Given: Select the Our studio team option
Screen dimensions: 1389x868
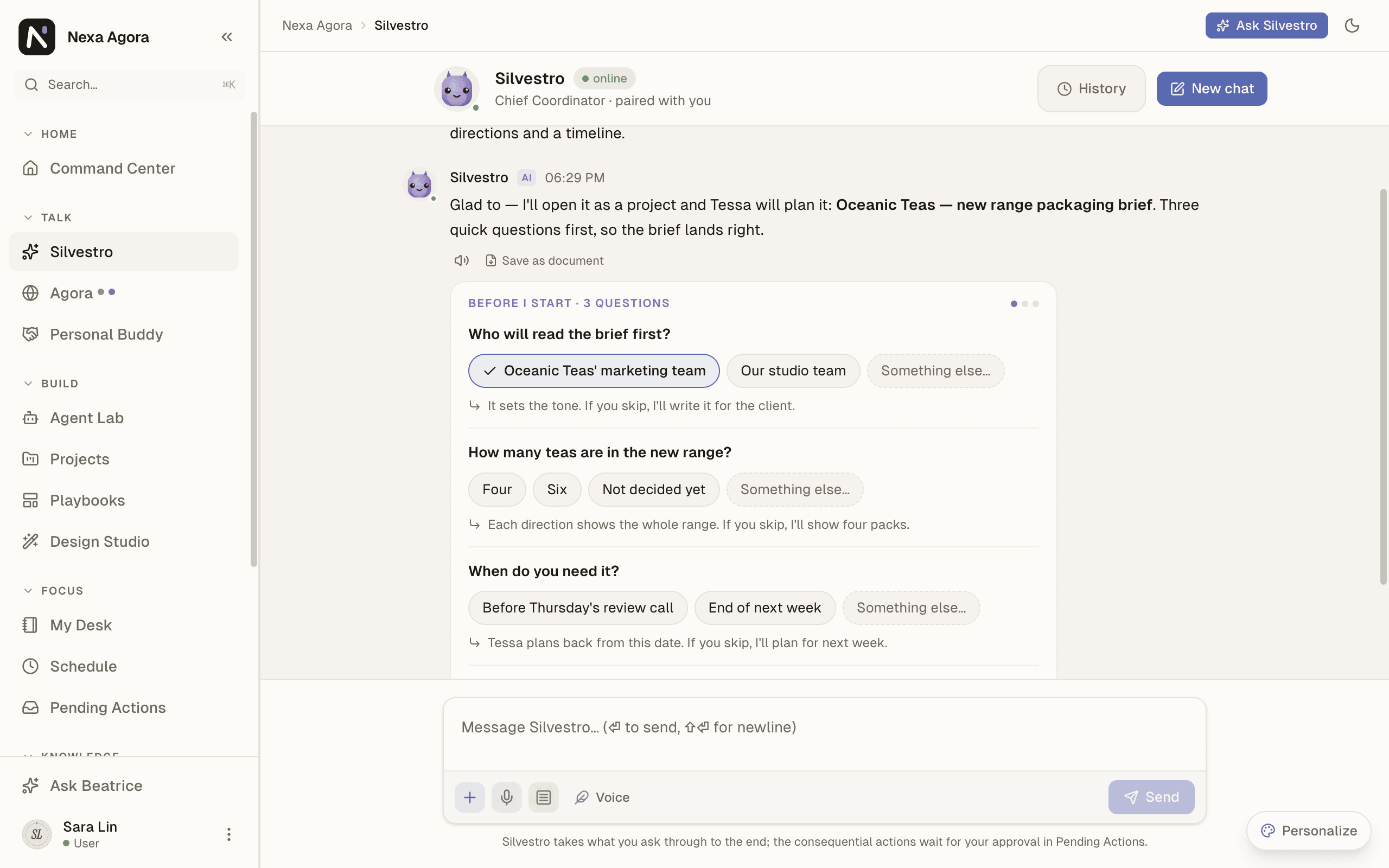Looking at the screenshot, I should click(x=793, y=371).
